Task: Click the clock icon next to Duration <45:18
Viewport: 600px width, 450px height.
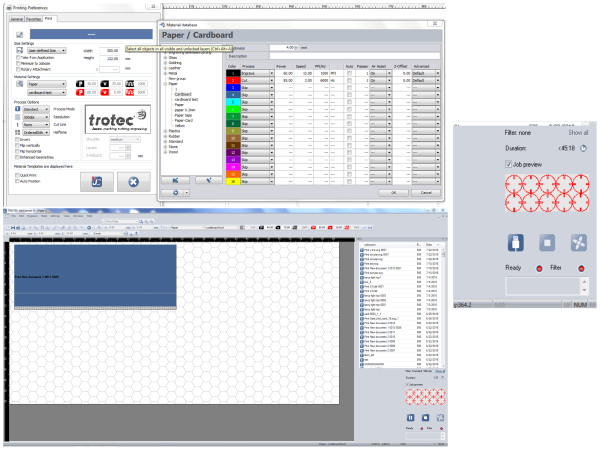Action: point(583,148)
